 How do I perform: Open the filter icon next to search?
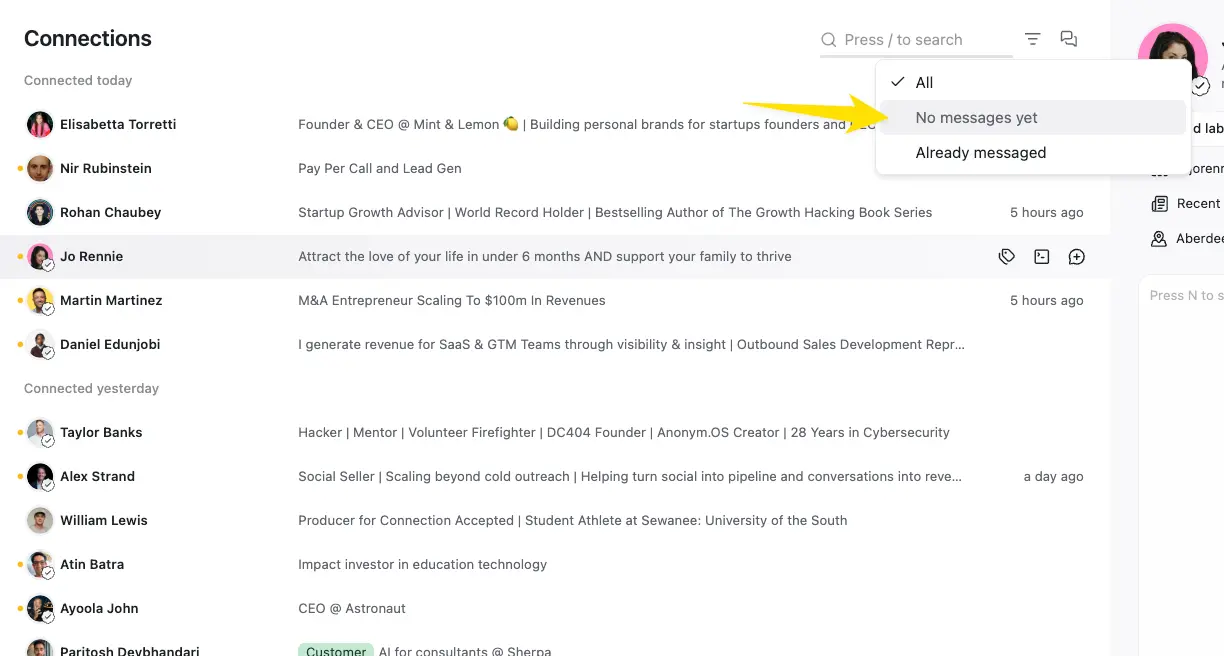1033,39
